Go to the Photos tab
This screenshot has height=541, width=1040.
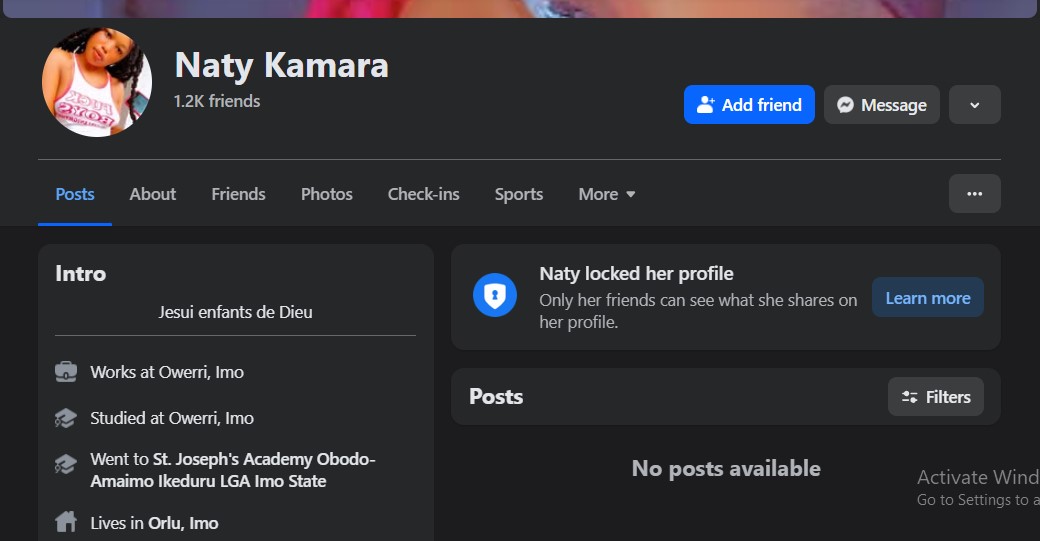coord(326,194)
